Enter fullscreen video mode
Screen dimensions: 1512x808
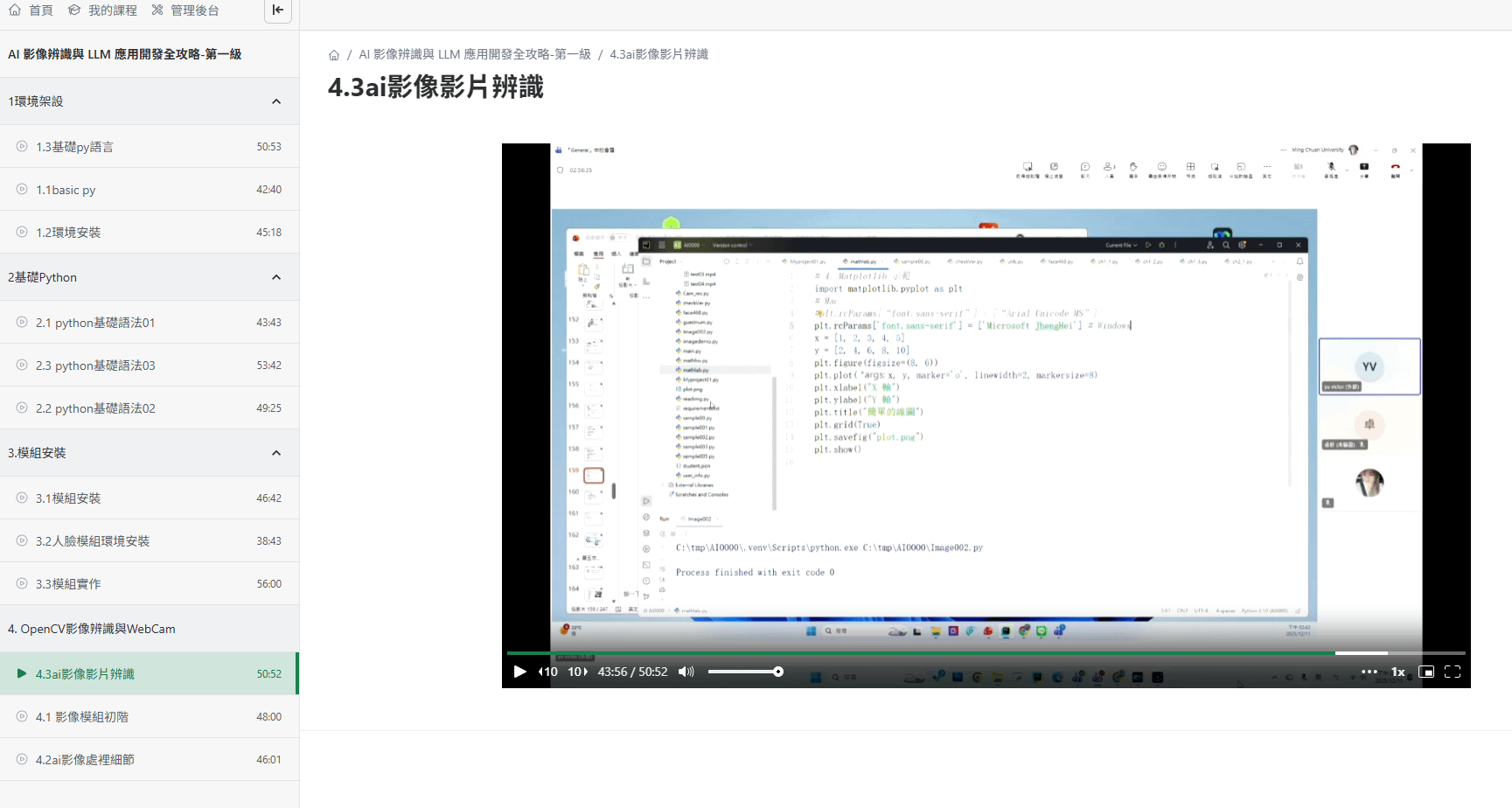tap(1453, 672)
